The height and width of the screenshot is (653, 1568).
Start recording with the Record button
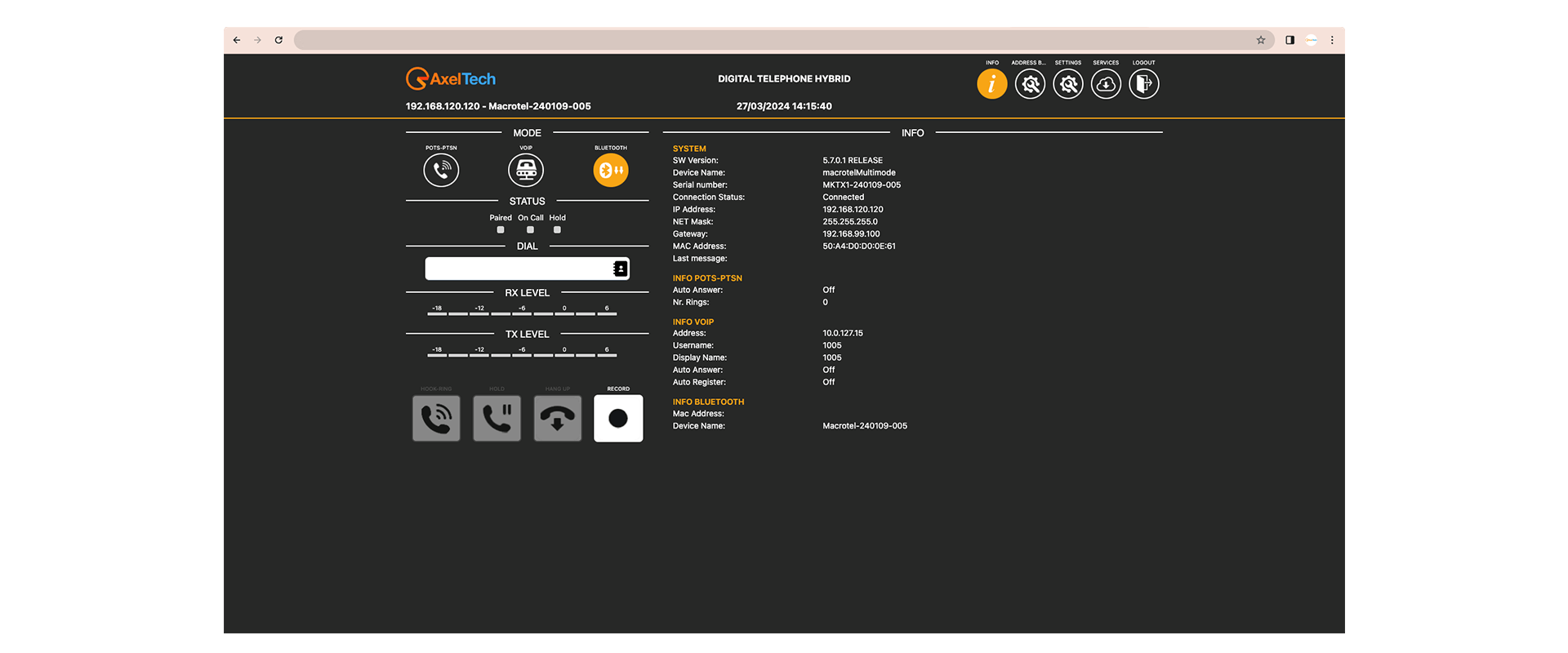click(618, 418)
